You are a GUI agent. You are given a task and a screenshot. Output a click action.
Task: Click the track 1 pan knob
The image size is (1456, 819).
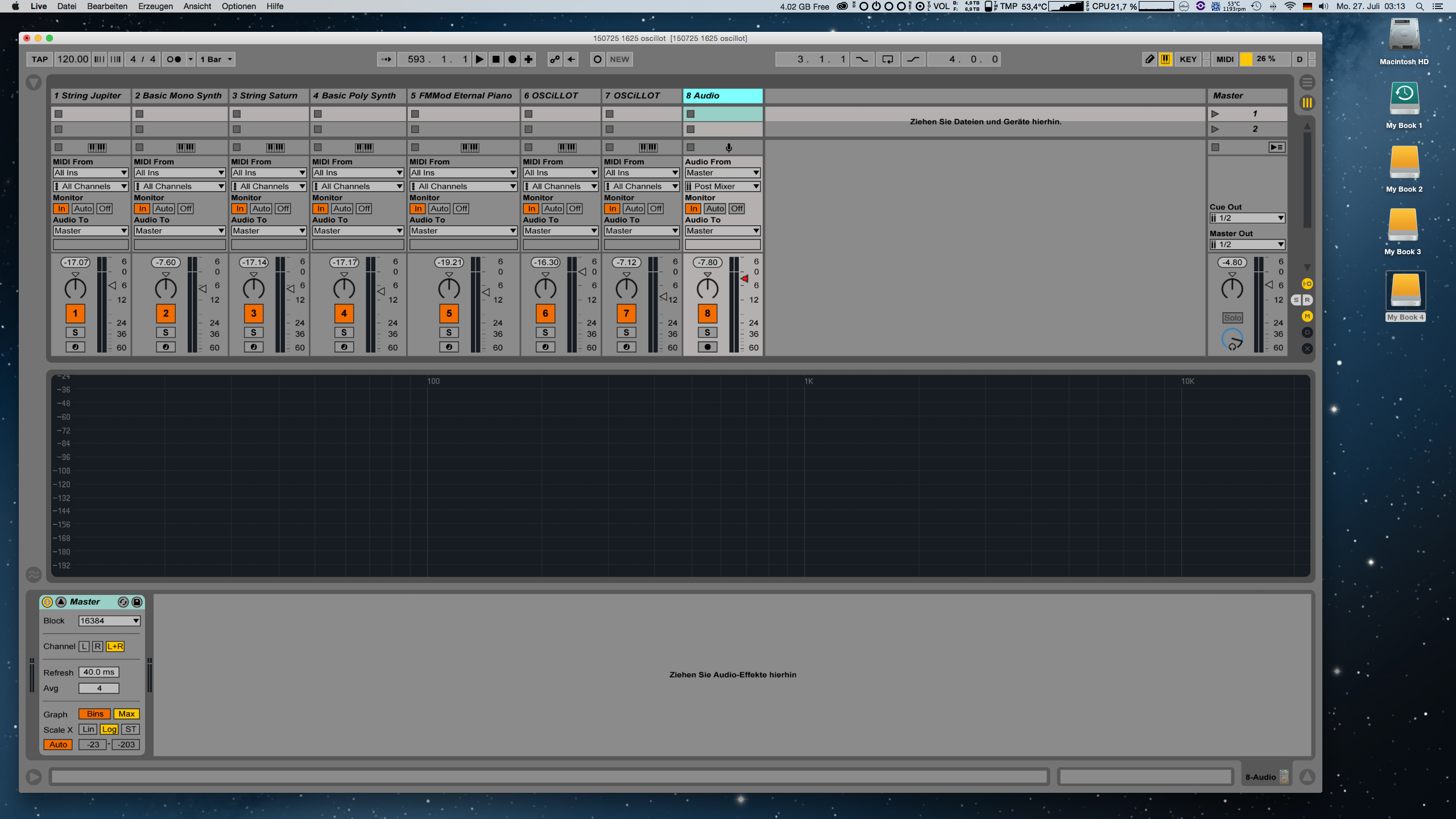coord(75,288)
